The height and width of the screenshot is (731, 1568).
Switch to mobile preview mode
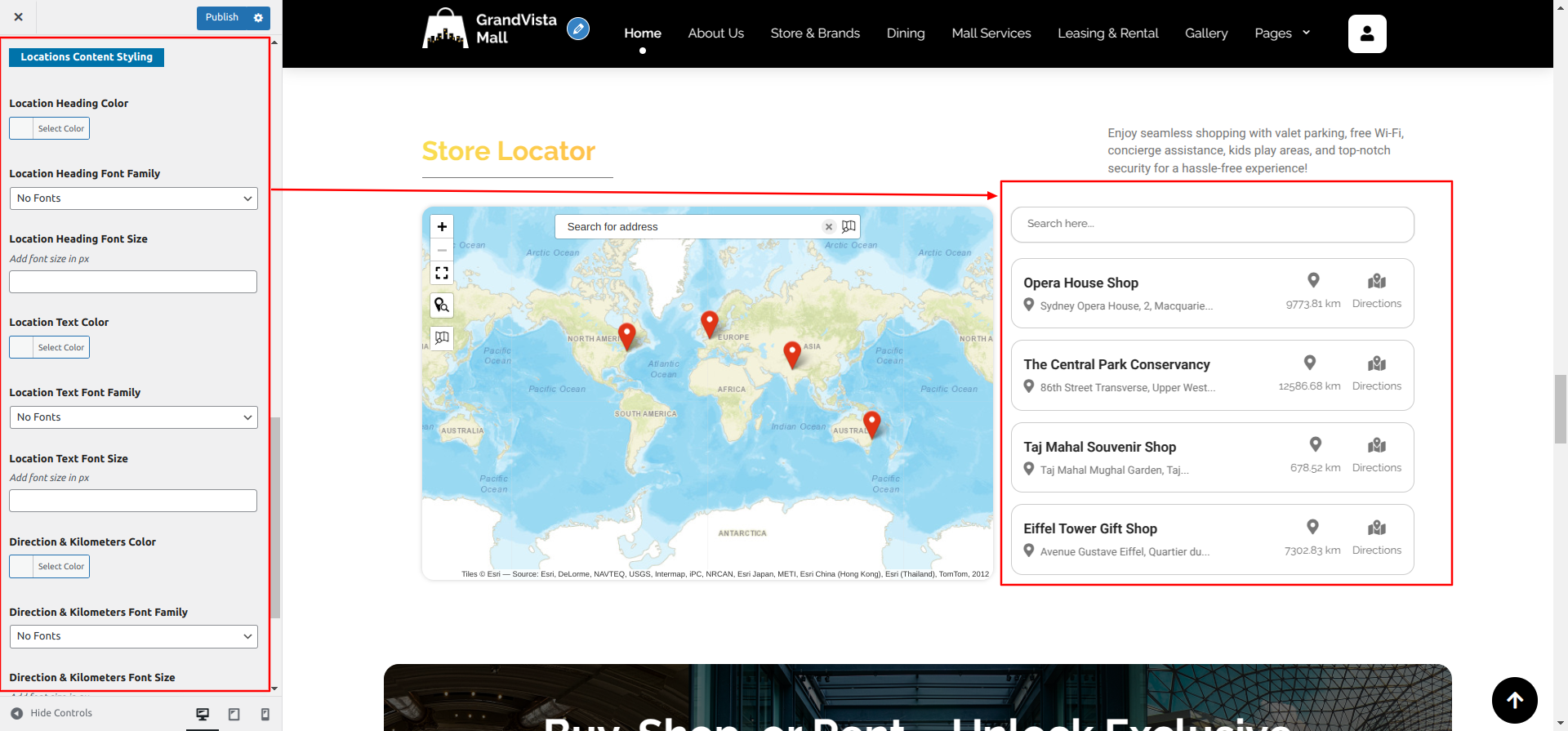click(265, 714)
